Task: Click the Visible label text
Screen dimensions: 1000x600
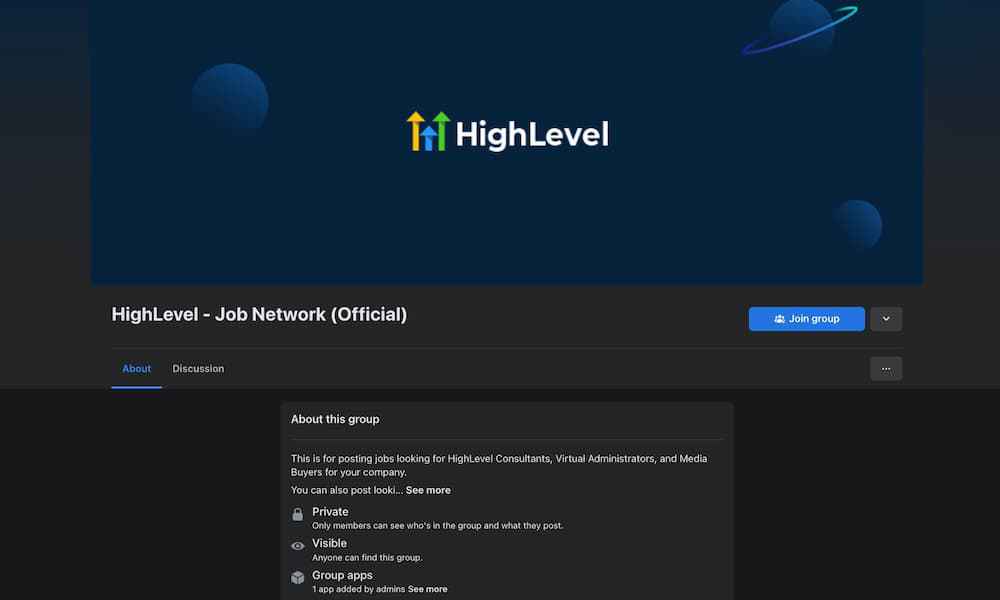Action: pos(330,543)
